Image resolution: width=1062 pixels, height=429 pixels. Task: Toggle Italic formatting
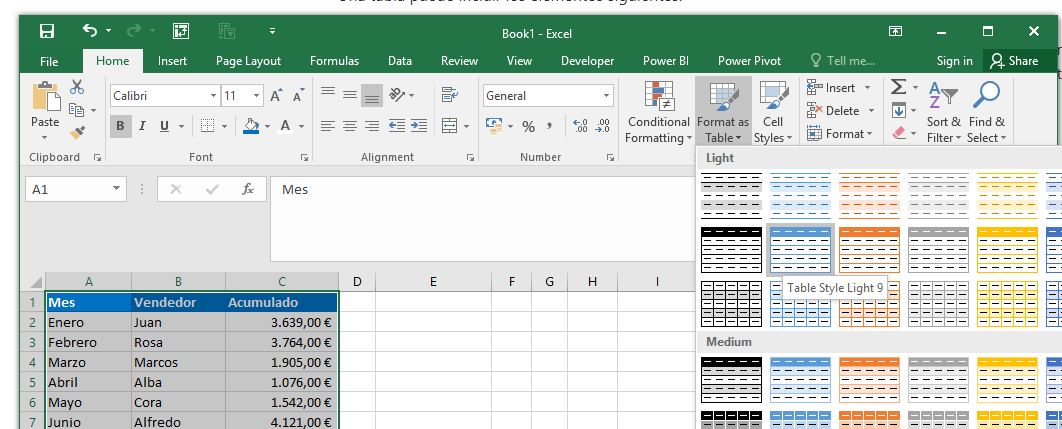pyautogui.click(x=142, y=126)
